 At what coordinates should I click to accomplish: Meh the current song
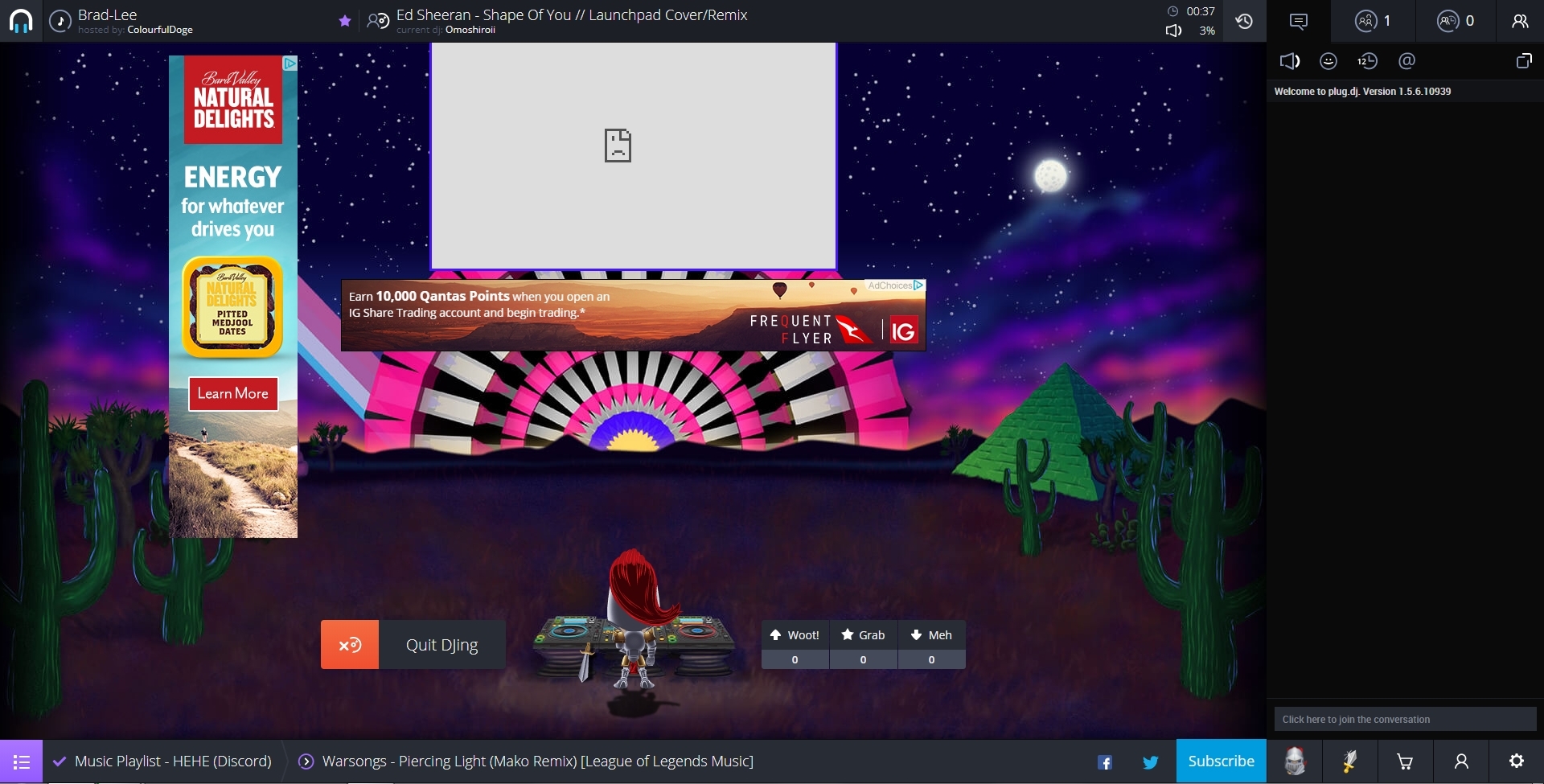pyautogui.click(x=931, y=635)
